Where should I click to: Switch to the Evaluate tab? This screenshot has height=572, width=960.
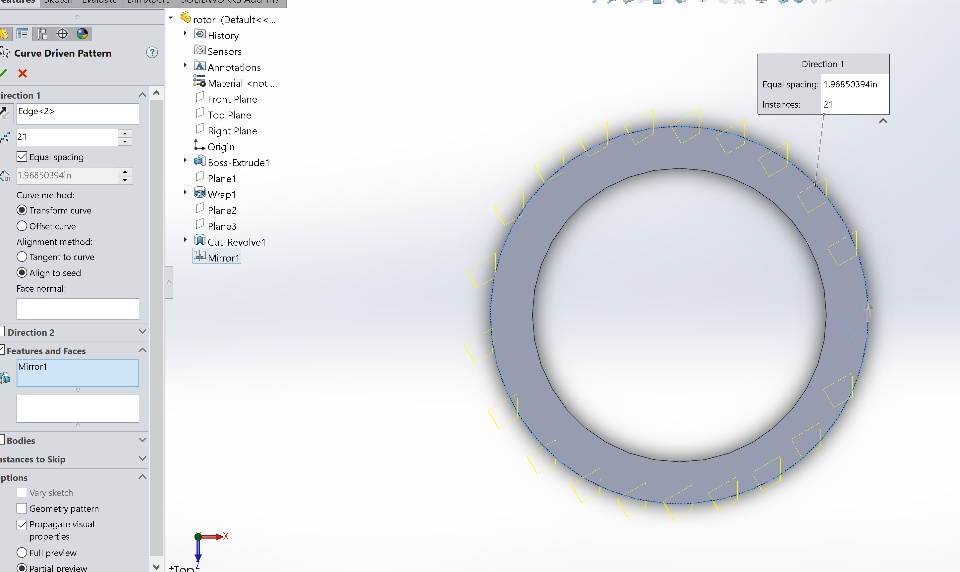coord(99,2)
